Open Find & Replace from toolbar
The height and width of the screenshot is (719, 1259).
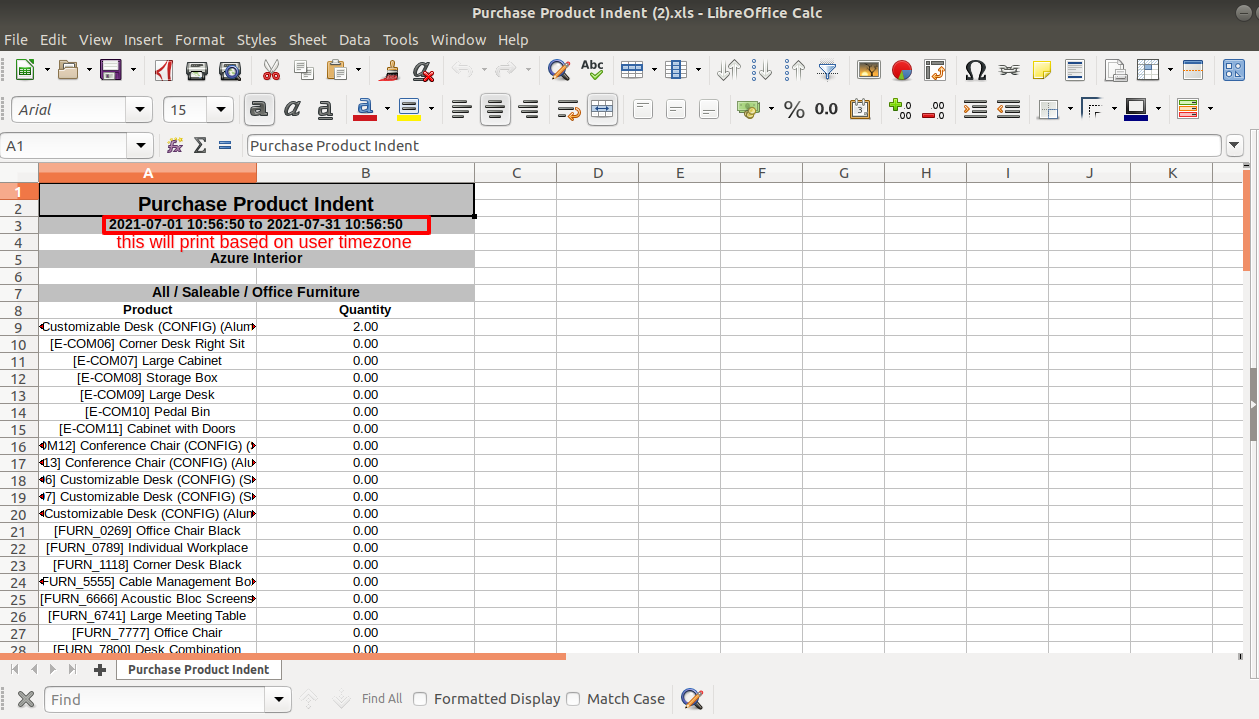pos(559,70)
